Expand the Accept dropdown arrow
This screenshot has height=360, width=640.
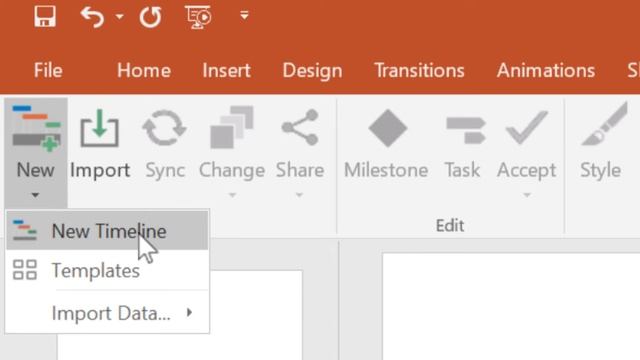[x=527, y=195]
